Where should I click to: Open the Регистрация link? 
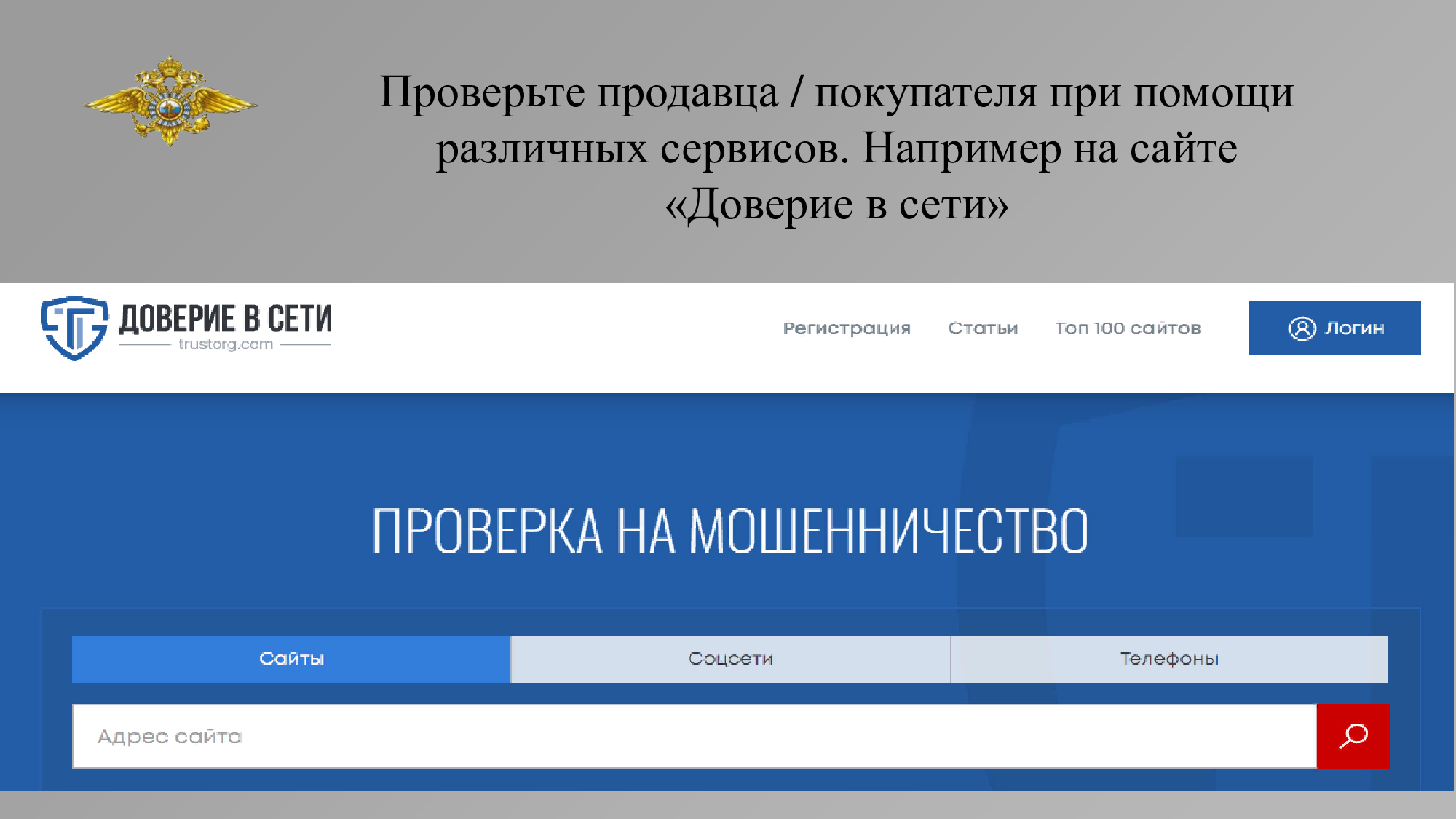(x=847, y=328)
